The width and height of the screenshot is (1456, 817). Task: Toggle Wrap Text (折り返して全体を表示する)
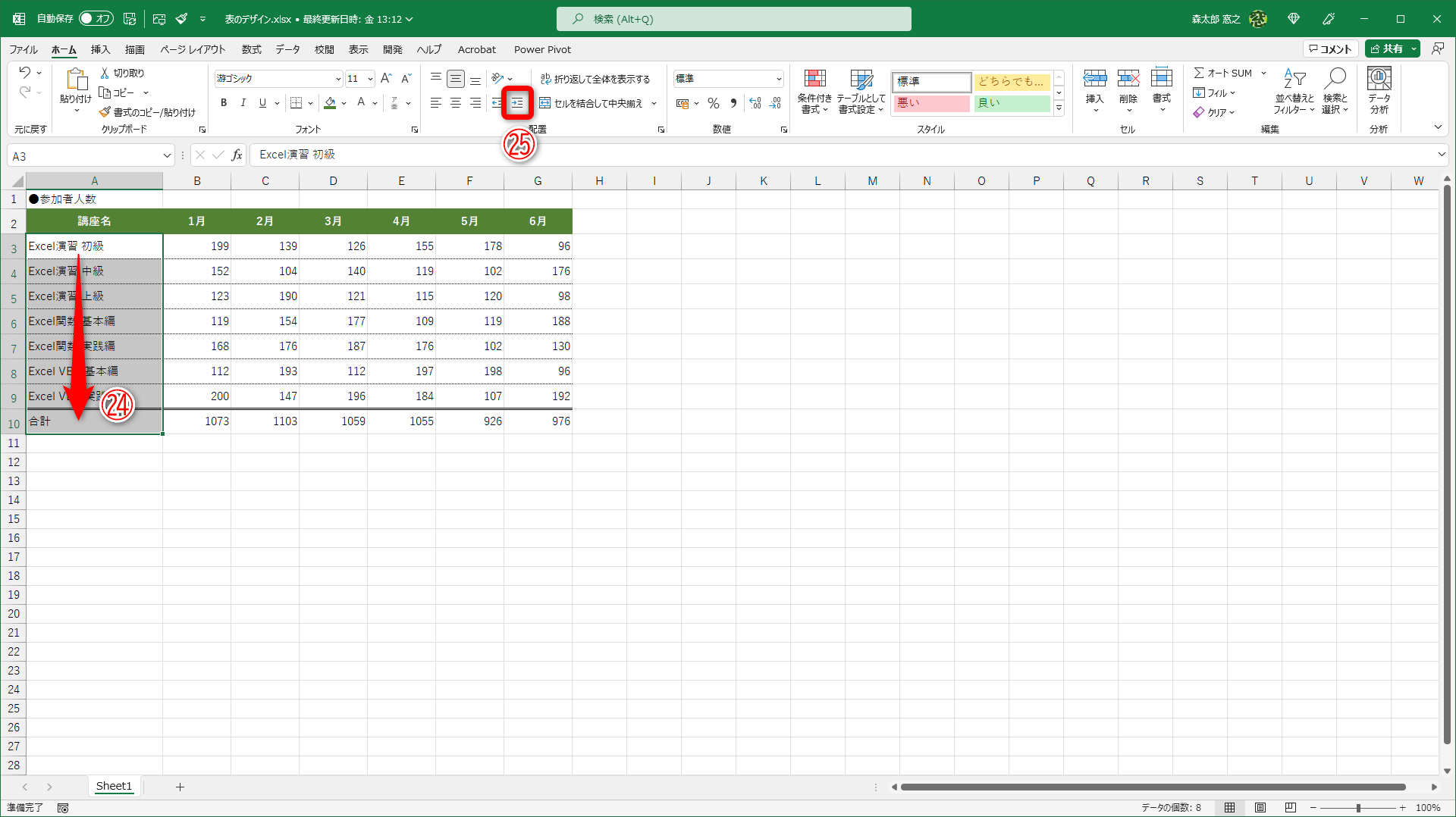[595, 79]
